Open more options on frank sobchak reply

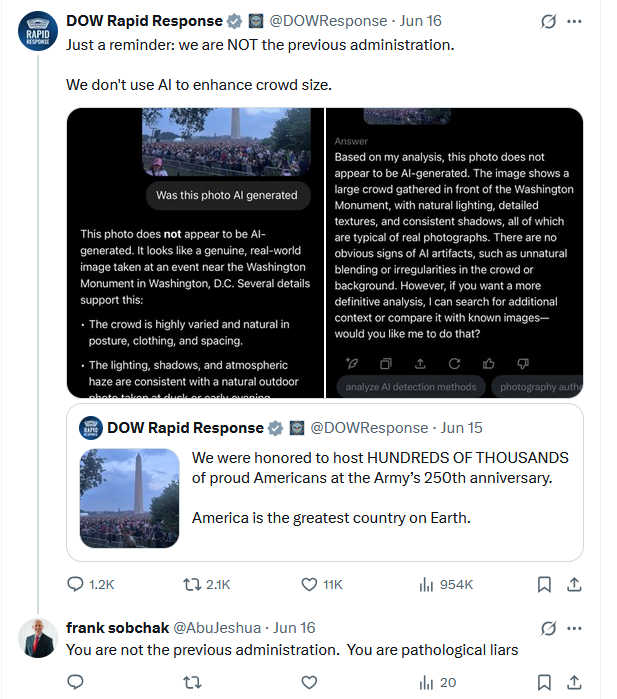click(574, 628)
